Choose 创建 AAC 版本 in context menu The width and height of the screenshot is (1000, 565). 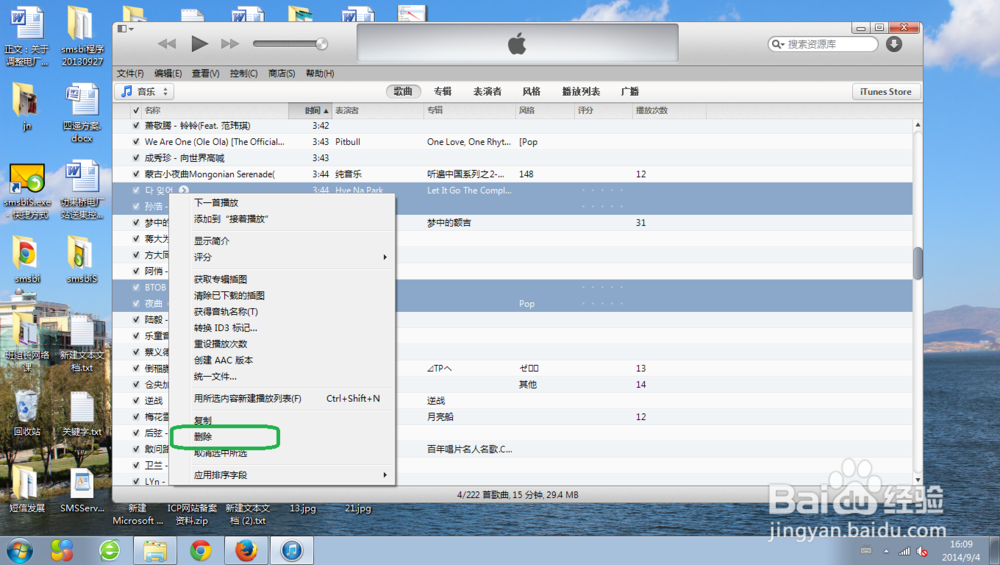(x=284, y=360)
